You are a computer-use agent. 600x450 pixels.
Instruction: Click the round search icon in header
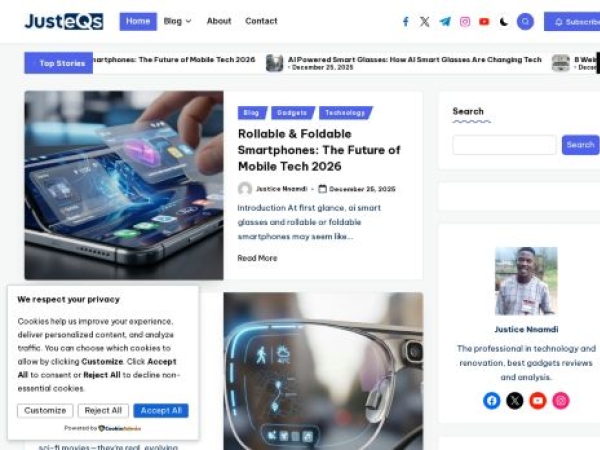(x=525, y=22)
